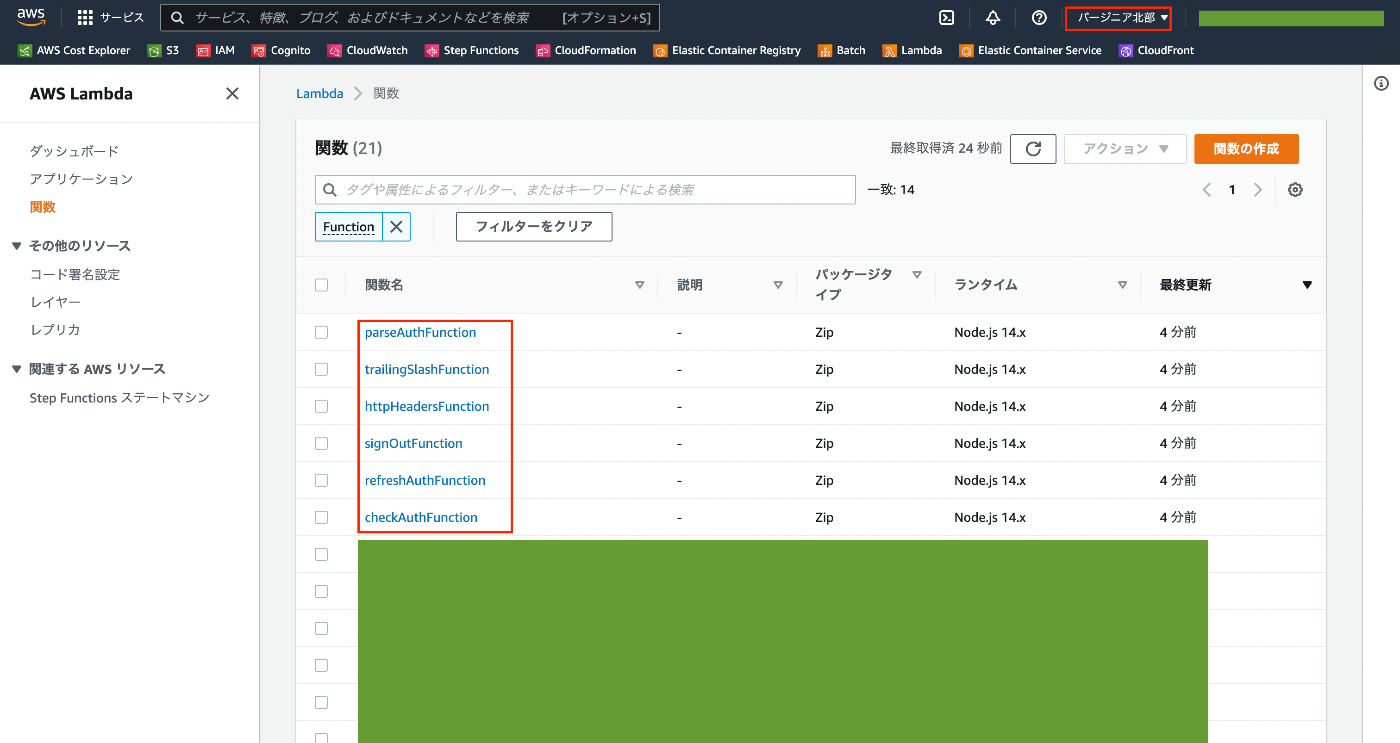Open the Step Functions bookmark
Screen dimensions: 1400x743
472,50
